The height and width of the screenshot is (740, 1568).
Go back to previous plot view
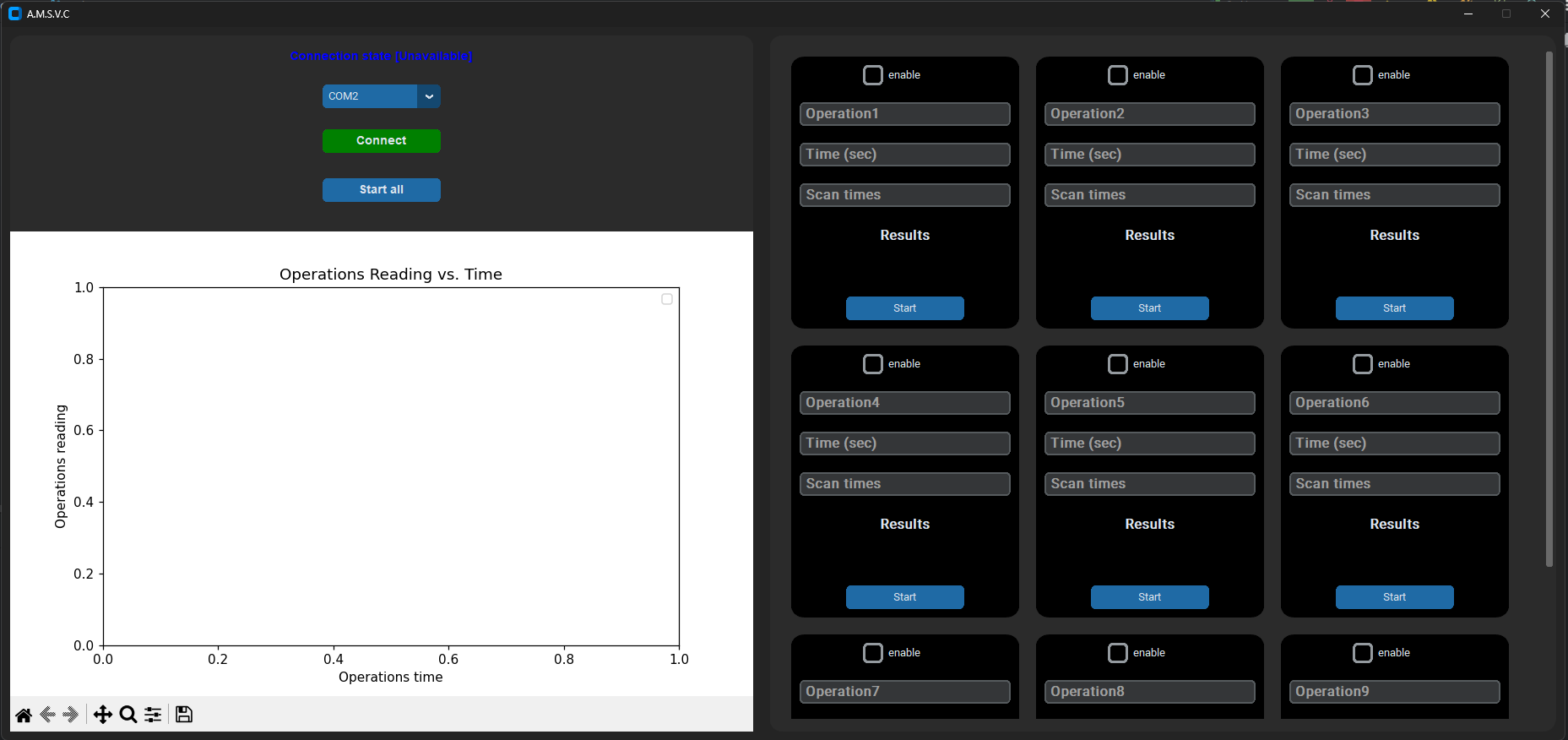pos(48,715)
